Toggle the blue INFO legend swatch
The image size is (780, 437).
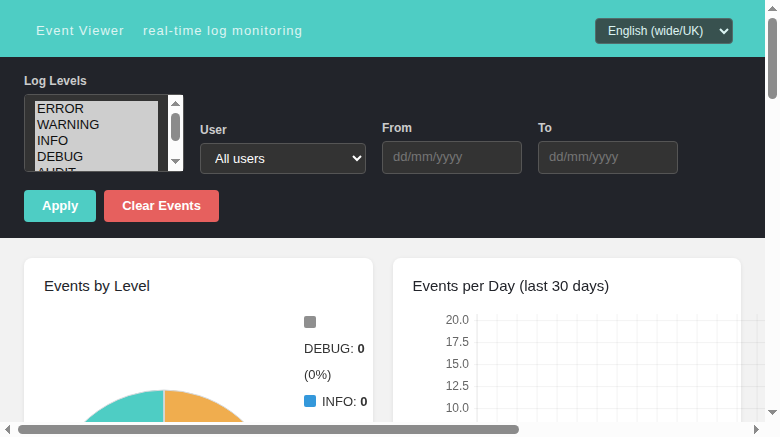point(310,401)
